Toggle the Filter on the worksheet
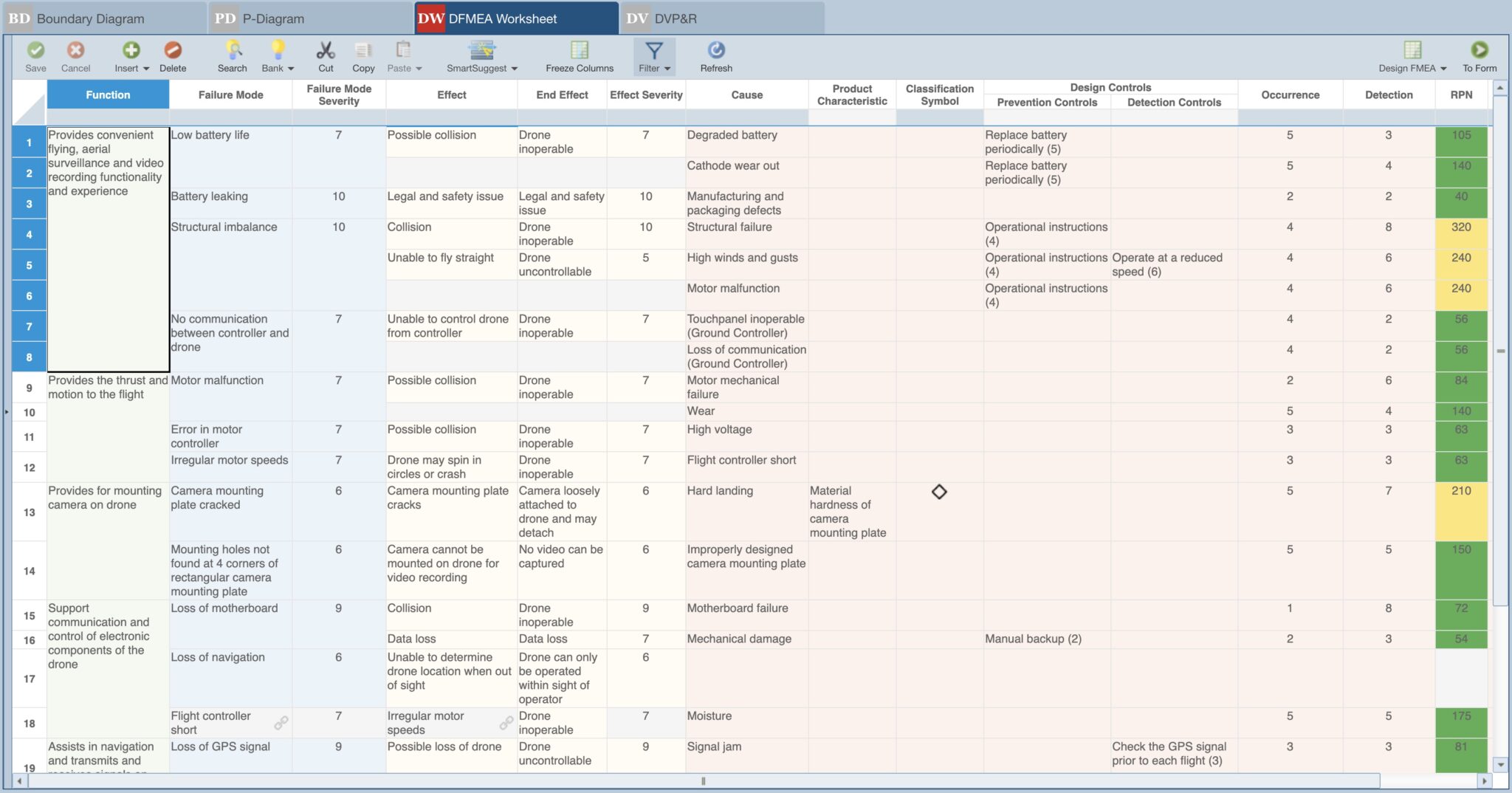This screenshot has width=1512, height=793. tap(653, 56)
